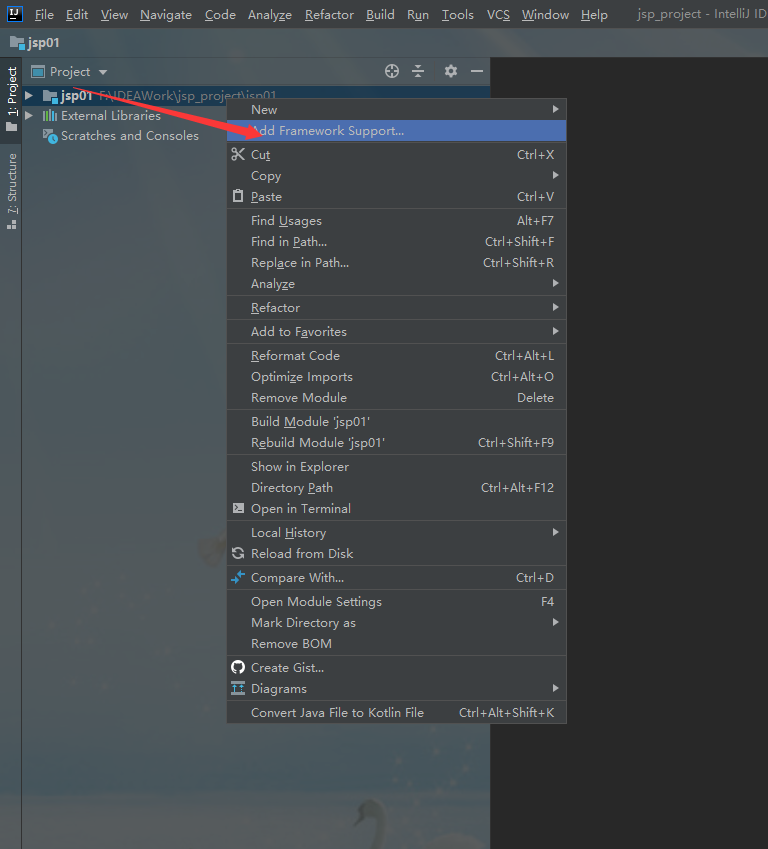Click the Collapse All icon in Project panel
This screenshot has height=849, width=768.
point(418,71)
